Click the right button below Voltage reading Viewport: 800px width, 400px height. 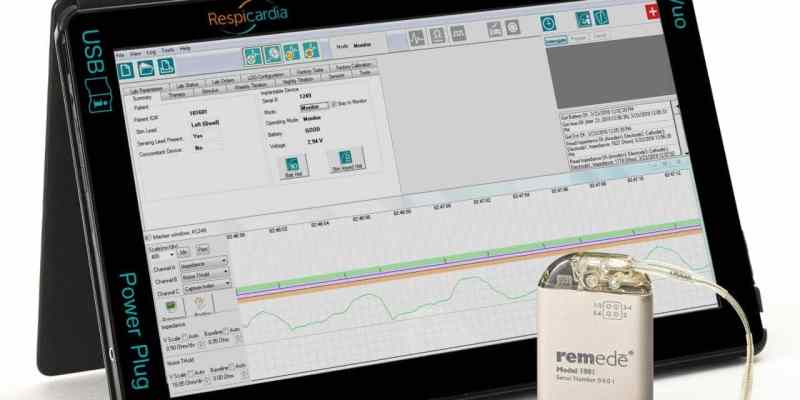pyautogui.click(x=346, y=160)
